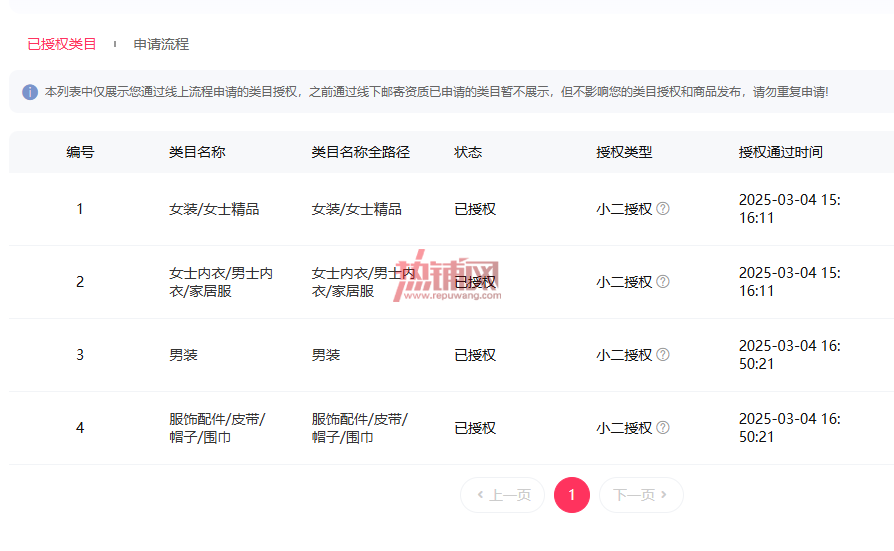Click 已授权 status in row 4
Viewport: 894px width, 551px height.
coord(475,428)
